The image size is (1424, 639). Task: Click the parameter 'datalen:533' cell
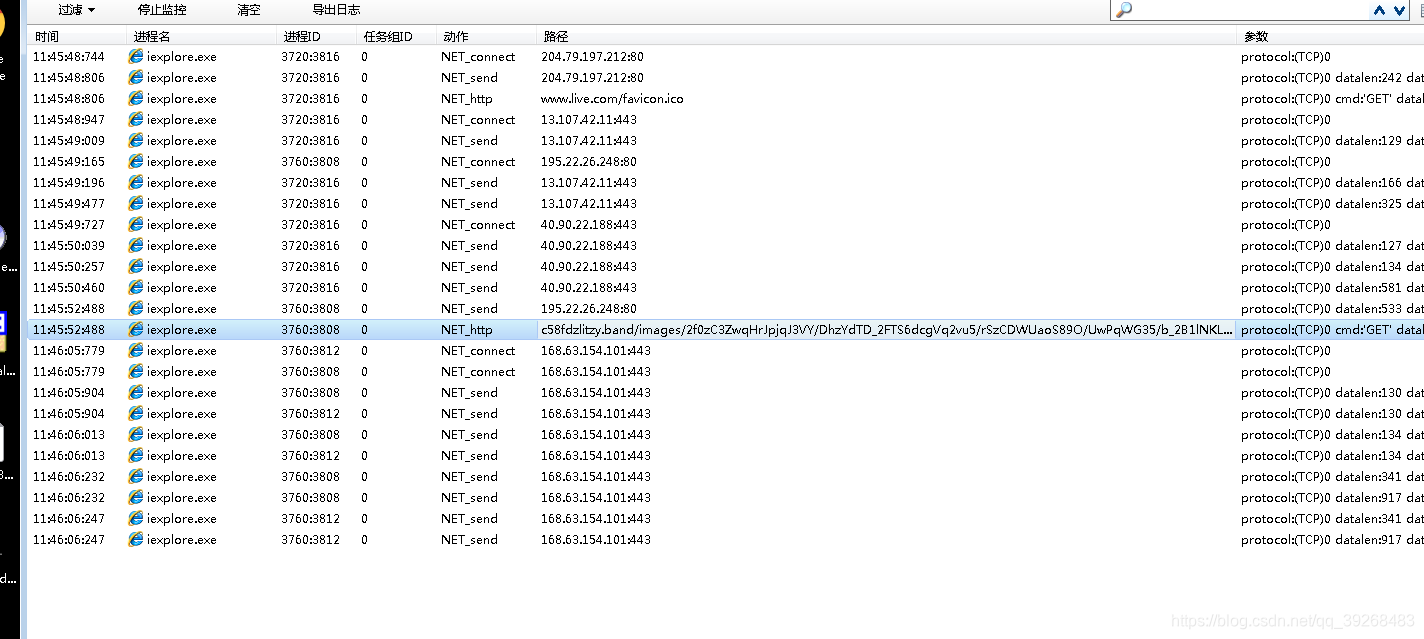pyautogui.click(x=1331, y=309)
